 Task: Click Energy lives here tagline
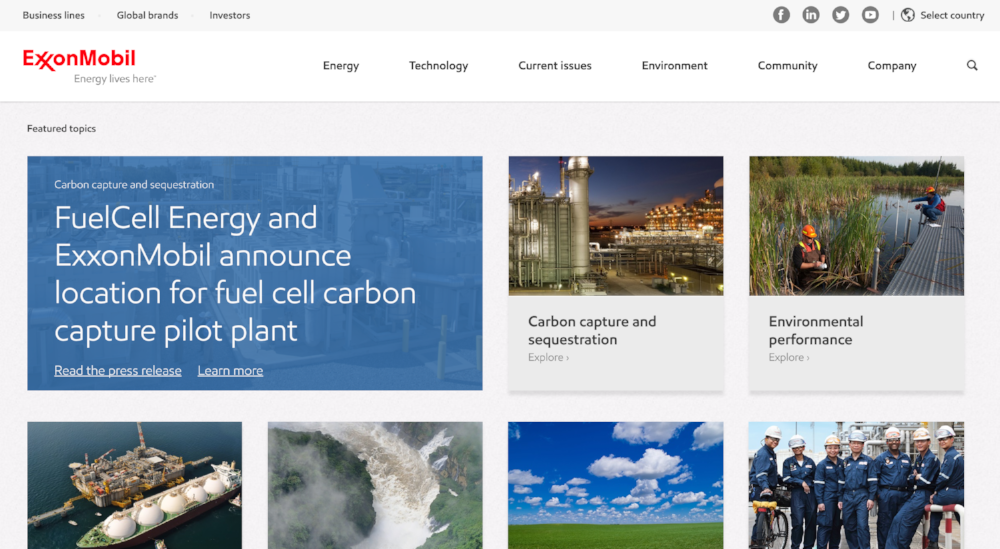click(x=115, y=79)
